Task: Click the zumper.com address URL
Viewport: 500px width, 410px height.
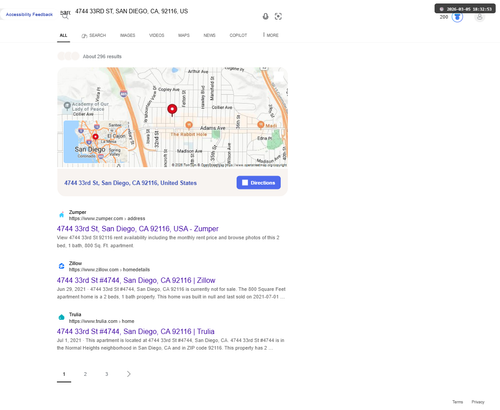Action: pos(107,219)
